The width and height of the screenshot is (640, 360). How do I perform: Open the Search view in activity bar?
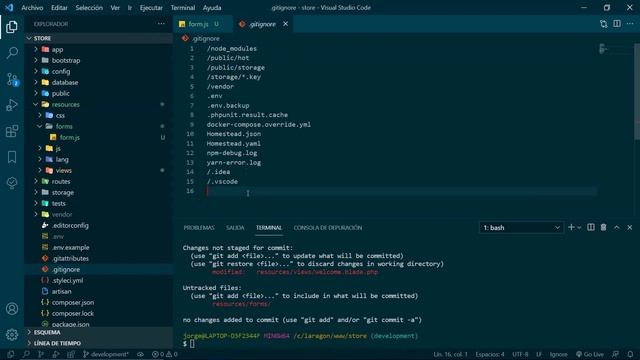pos(12,53)
